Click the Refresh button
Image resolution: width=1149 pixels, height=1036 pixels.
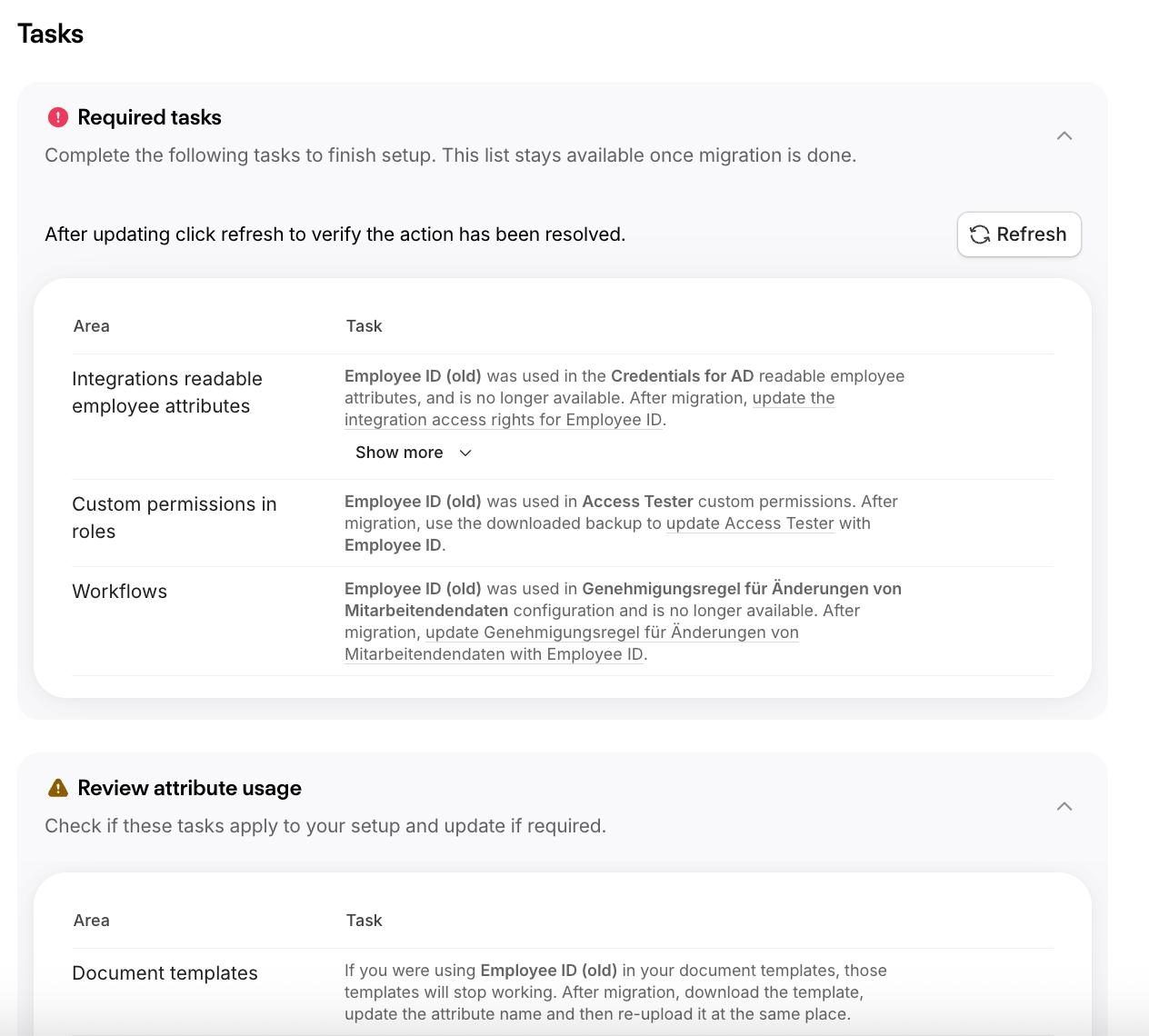pyautogui.click(x=1019, y=234)
